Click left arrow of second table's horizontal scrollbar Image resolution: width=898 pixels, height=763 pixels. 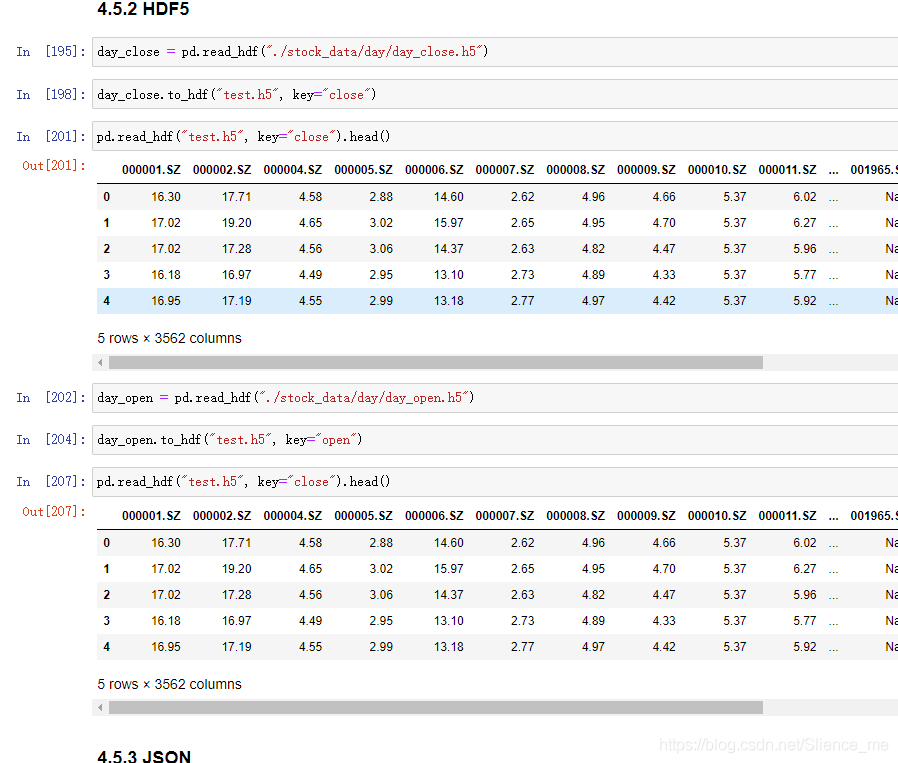pyautogui.click(x=100, y=708)
